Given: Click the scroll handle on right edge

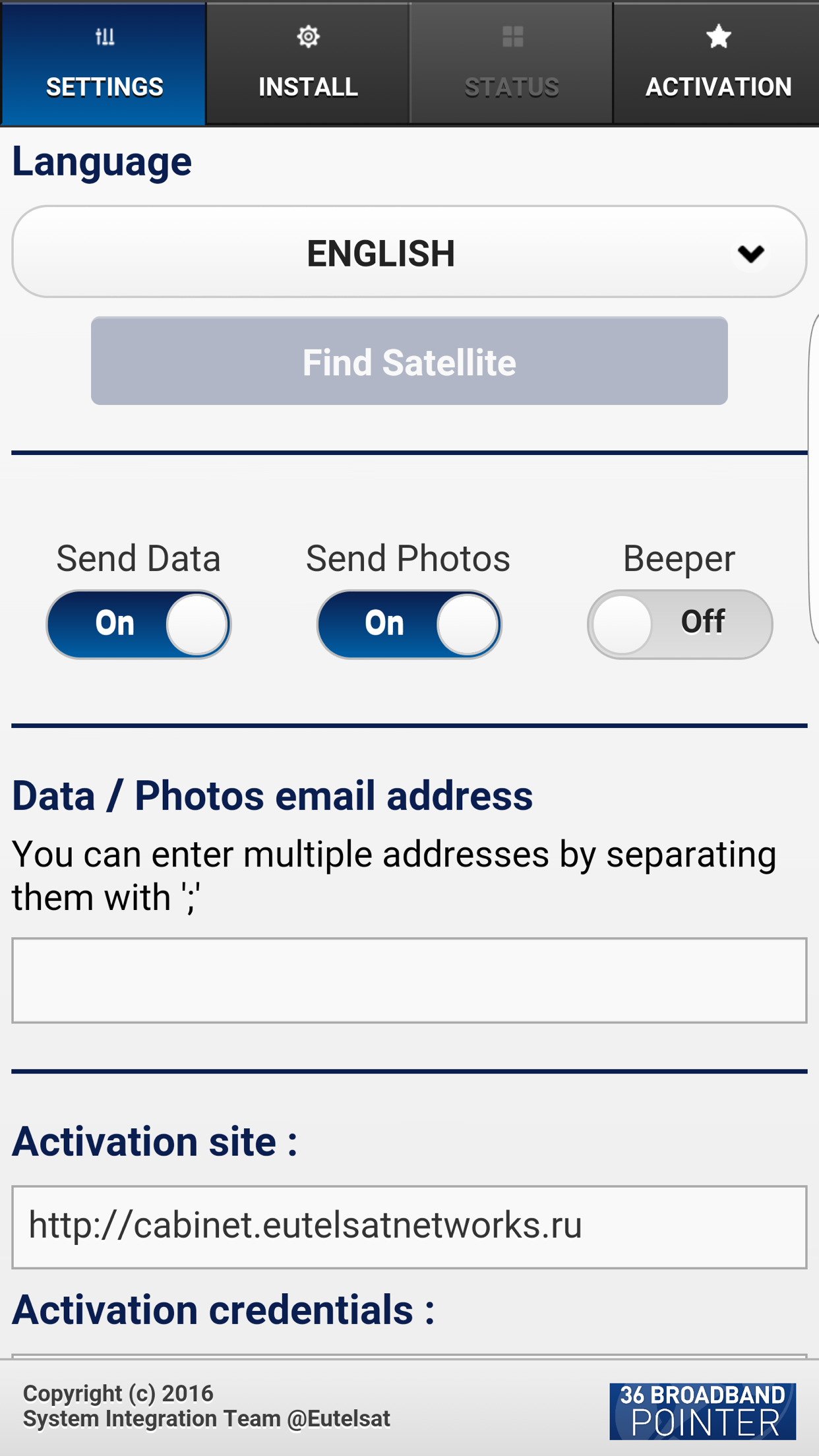Looking at the screenshot, I should tap(814, 479).
